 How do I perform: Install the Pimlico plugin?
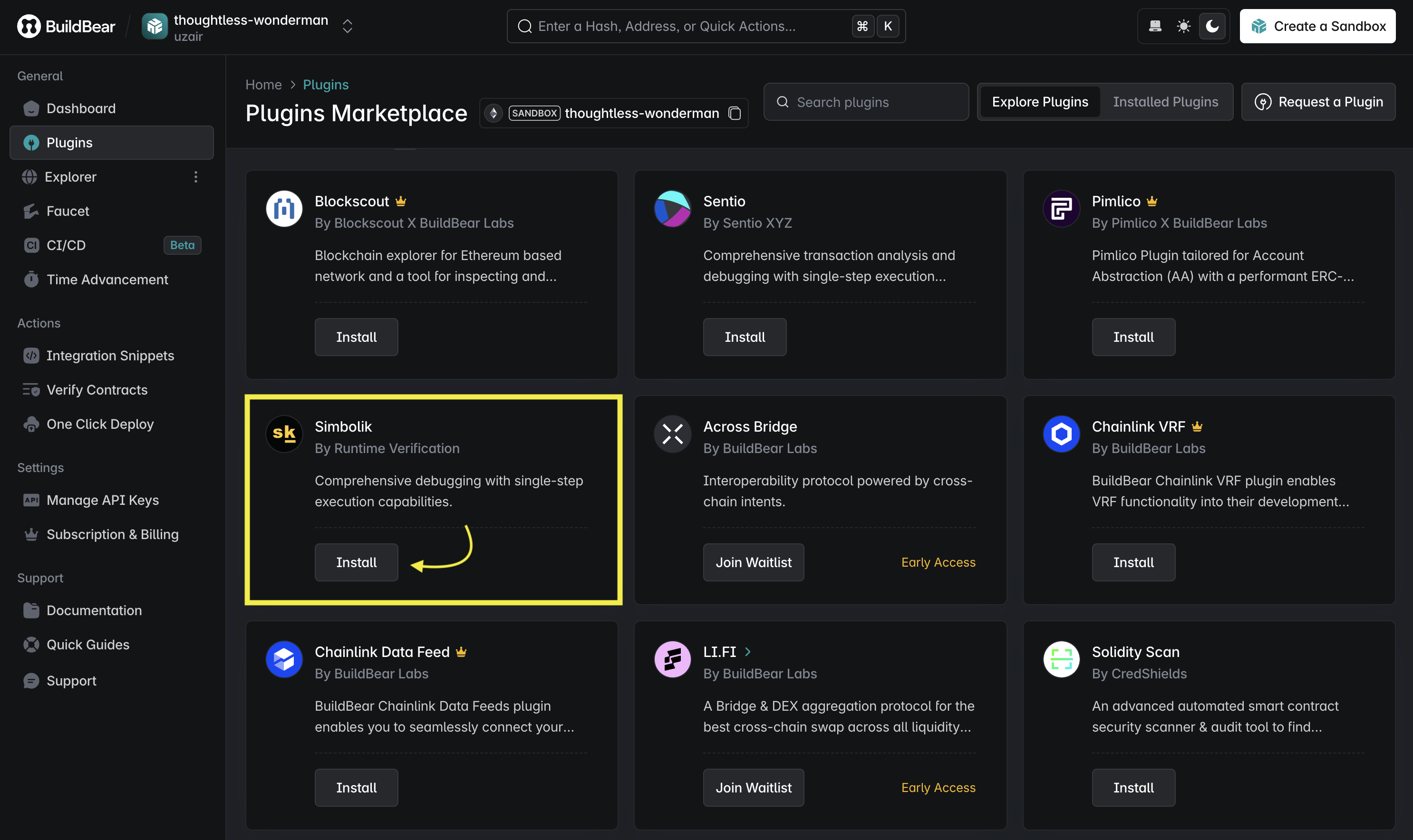[1133, 337]
